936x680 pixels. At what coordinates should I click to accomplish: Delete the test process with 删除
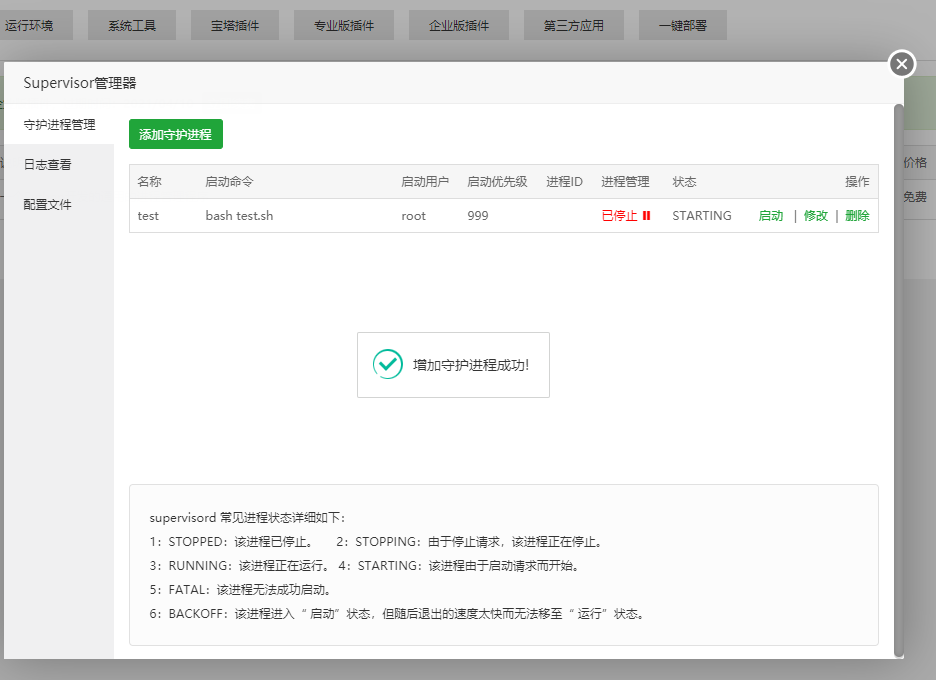tap(857, 216)
